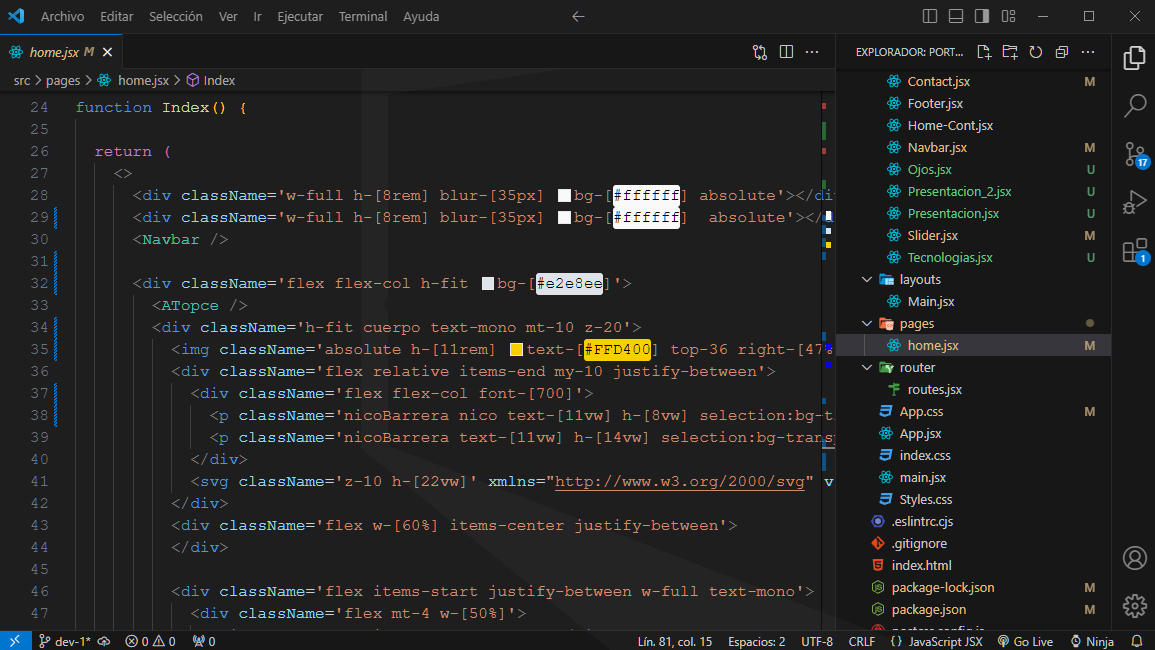Open the Selección menu
Viewport: 1155px width, 650px height.
point(175,16)
